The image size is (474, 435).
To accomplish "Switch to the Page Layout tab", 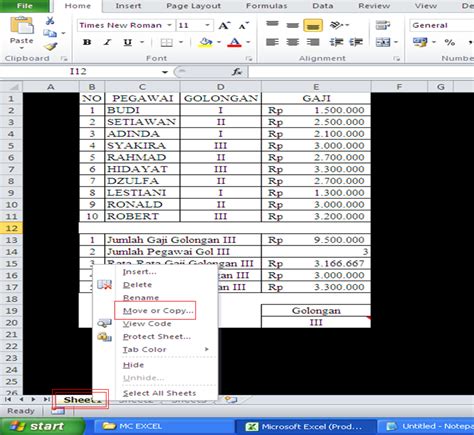I will [193, 6].
